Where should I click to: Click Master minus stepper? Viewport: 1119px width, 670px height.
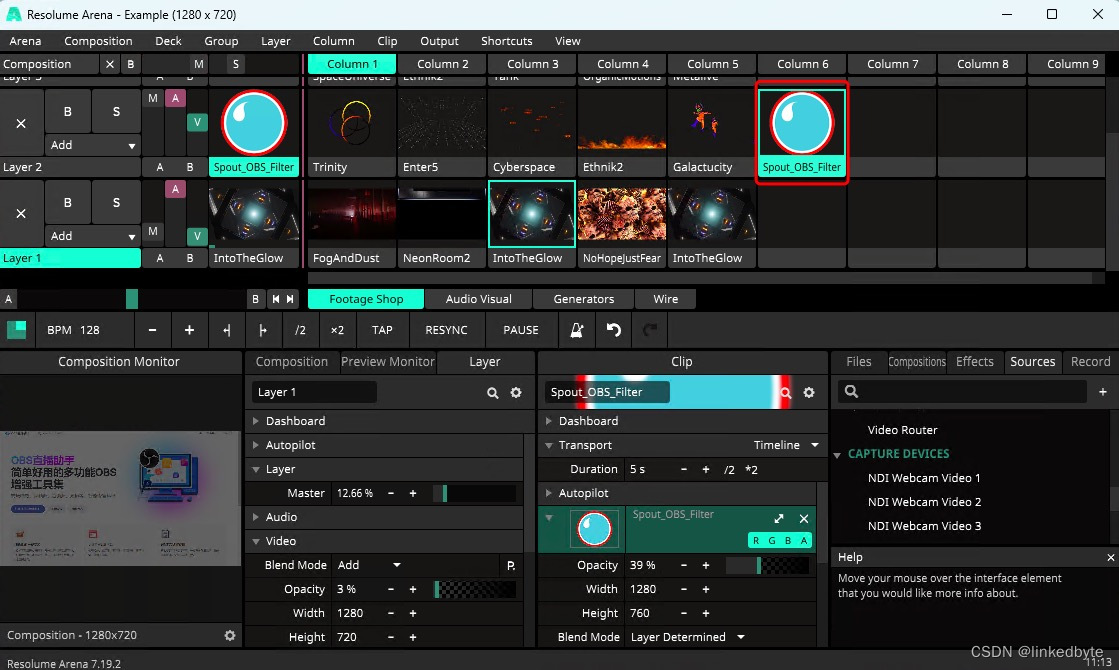(391, 493)
